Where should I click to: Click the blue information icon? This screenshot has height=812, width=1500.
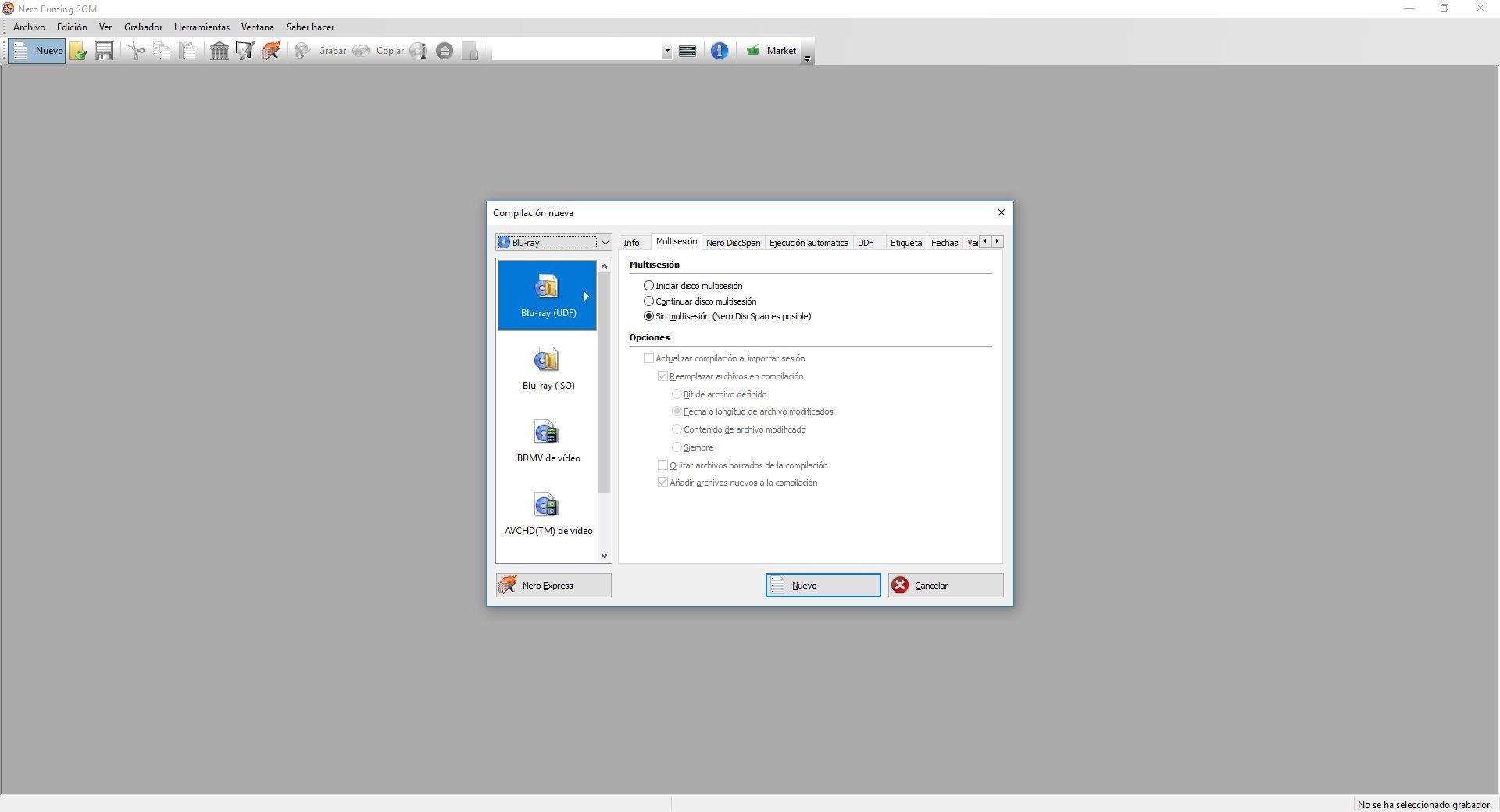[x=720, y=51]
